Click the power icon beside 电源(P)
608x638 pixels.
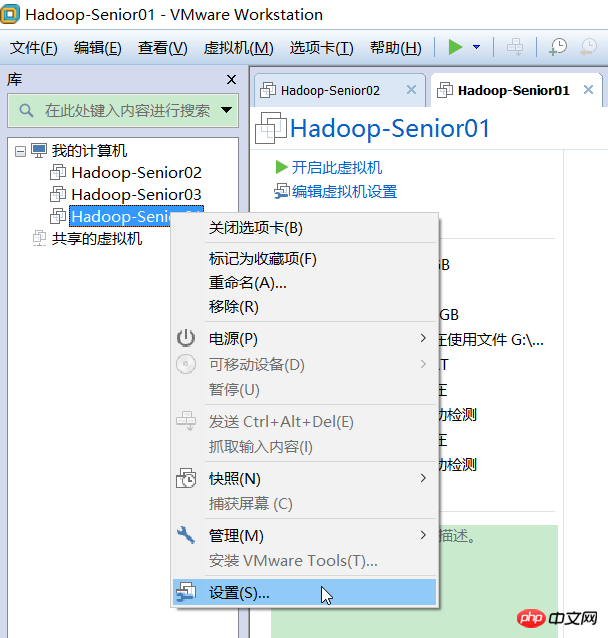tap(186, 338)
